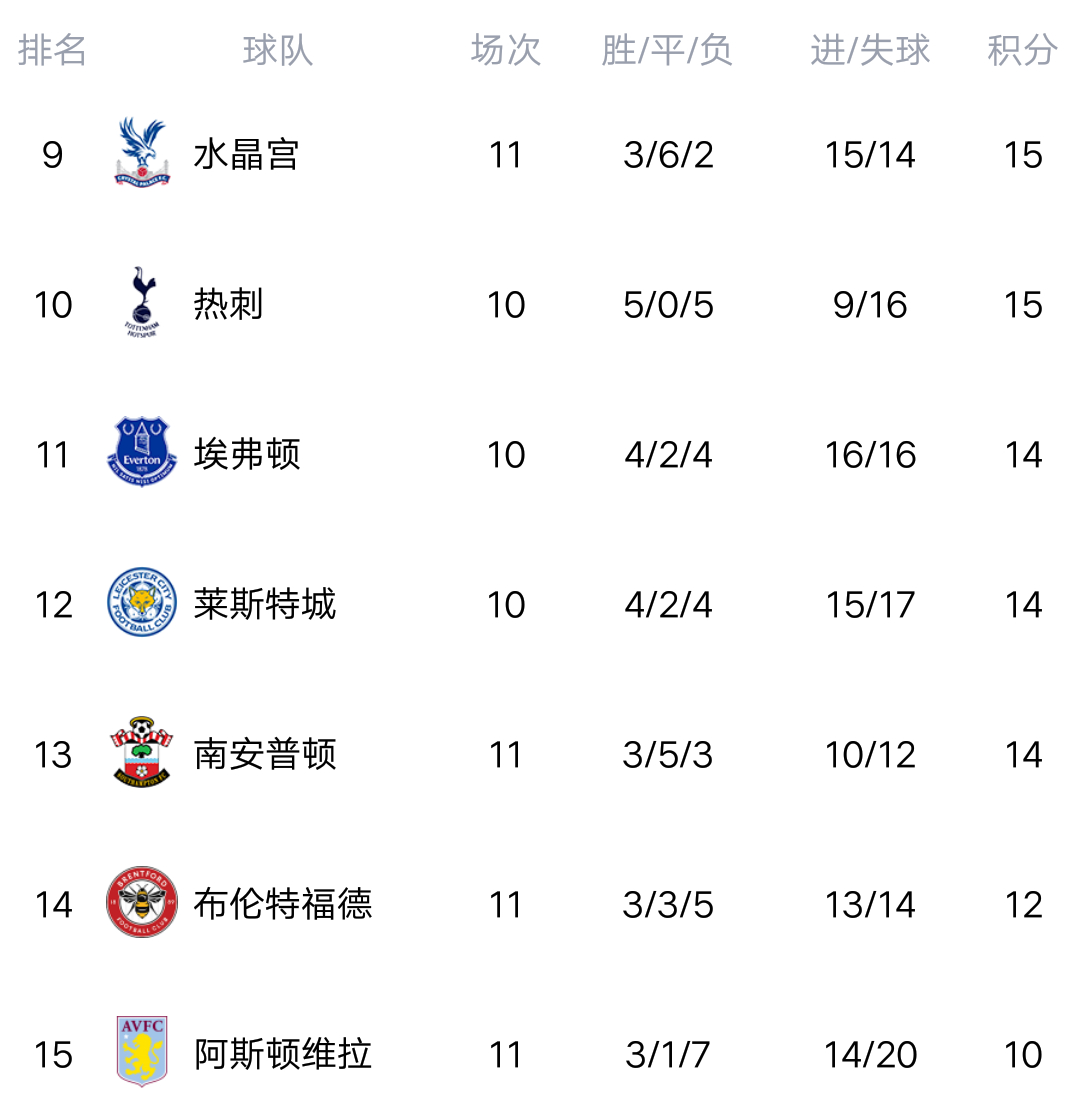The width and height of the screenshot is (1079, 1116).
Task: Click the Southampton club crest
Action: [141, 753]
